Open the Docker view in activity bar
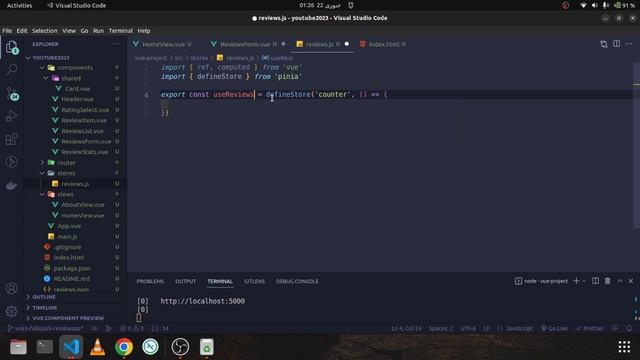Screen dimensions: 640x360 (x=12, y=185)
